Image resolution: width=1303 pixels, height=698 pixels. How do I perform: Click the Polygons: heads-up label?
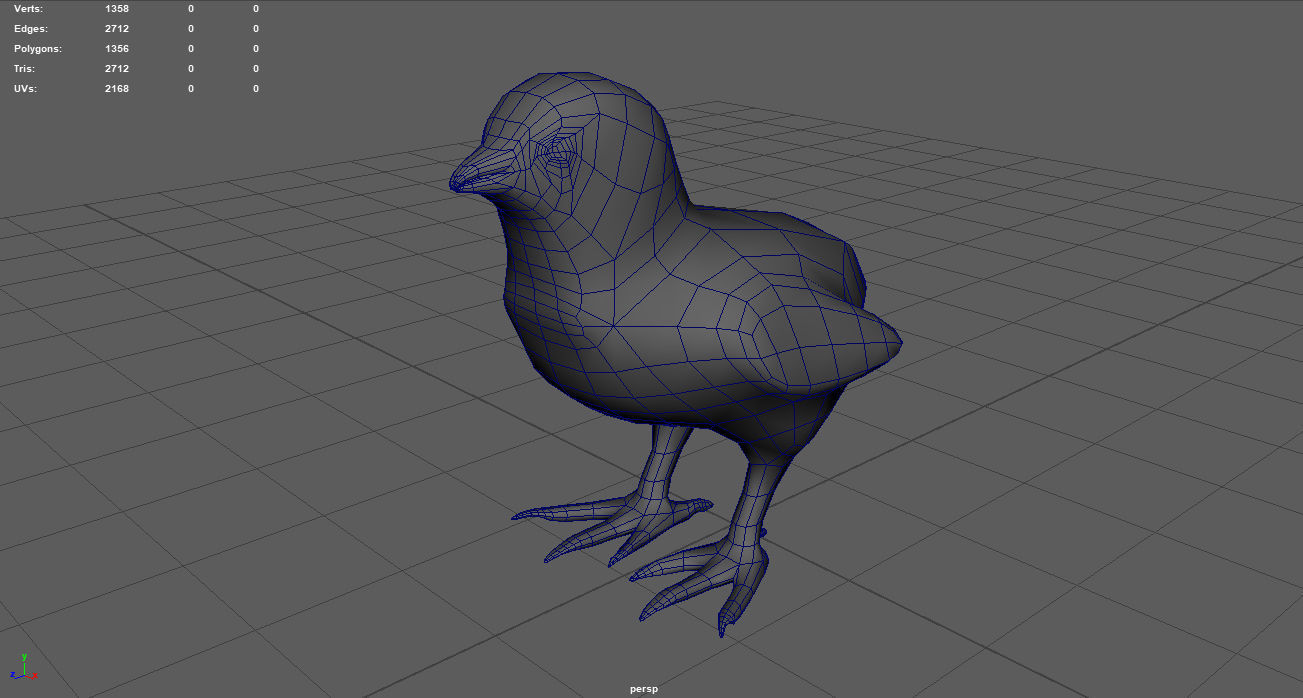click(37, 48)
